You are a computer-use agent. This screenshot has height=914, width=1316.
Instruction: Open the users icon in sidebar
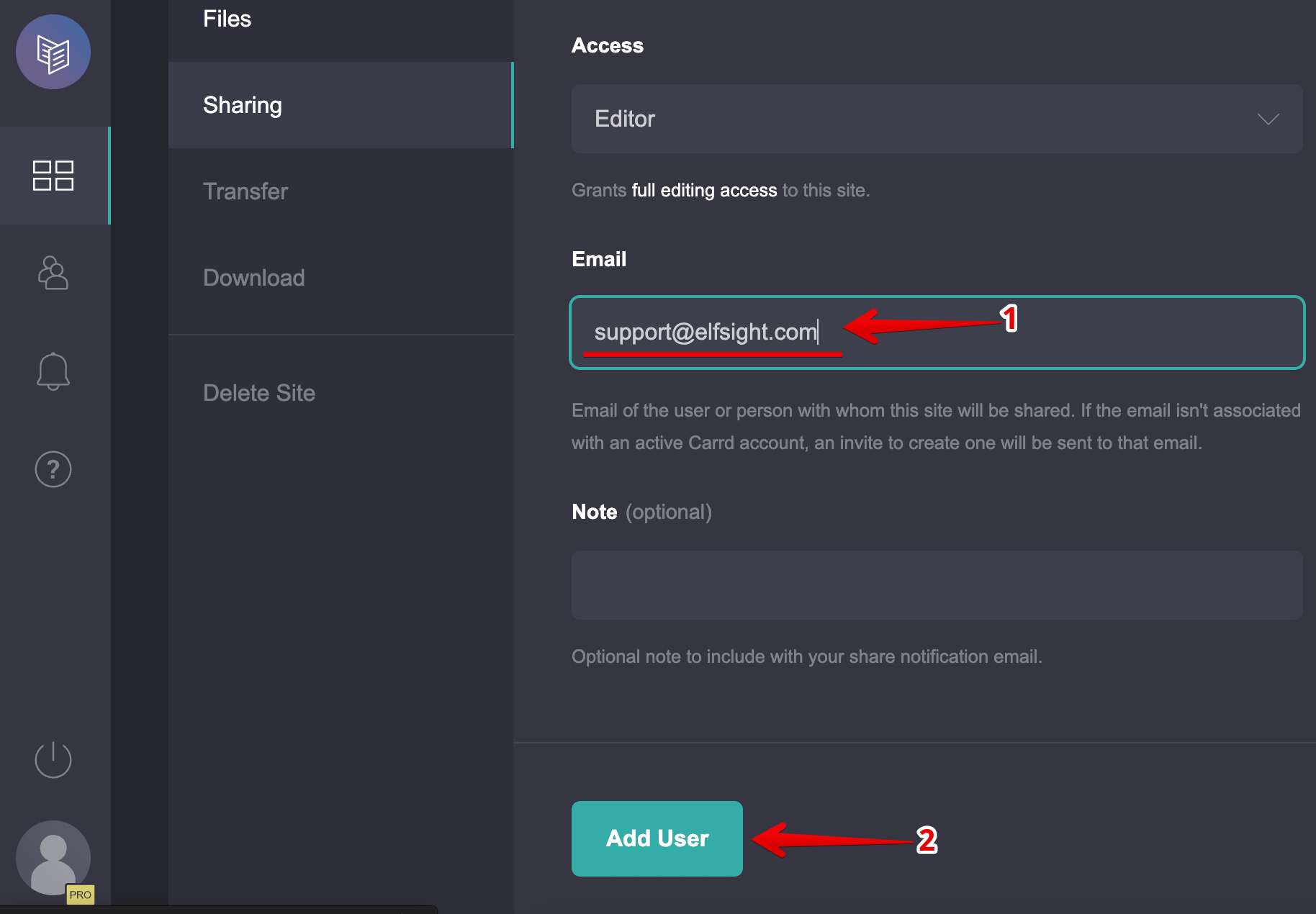(x=53, y=273)
